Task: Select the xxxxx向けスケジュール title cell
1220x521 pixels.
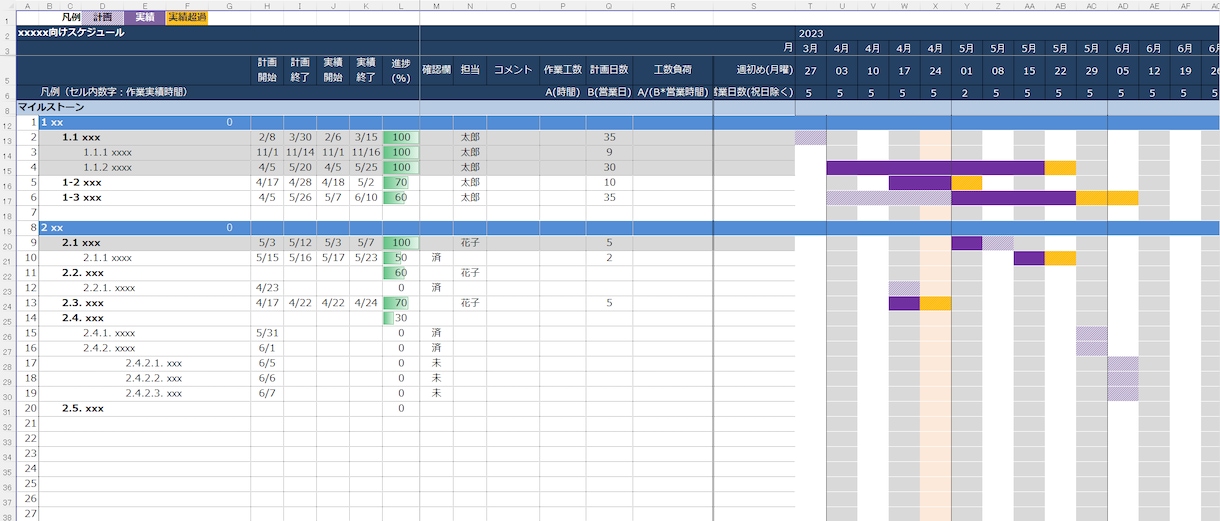Action: pyautogui.click(x=72, y=33)
